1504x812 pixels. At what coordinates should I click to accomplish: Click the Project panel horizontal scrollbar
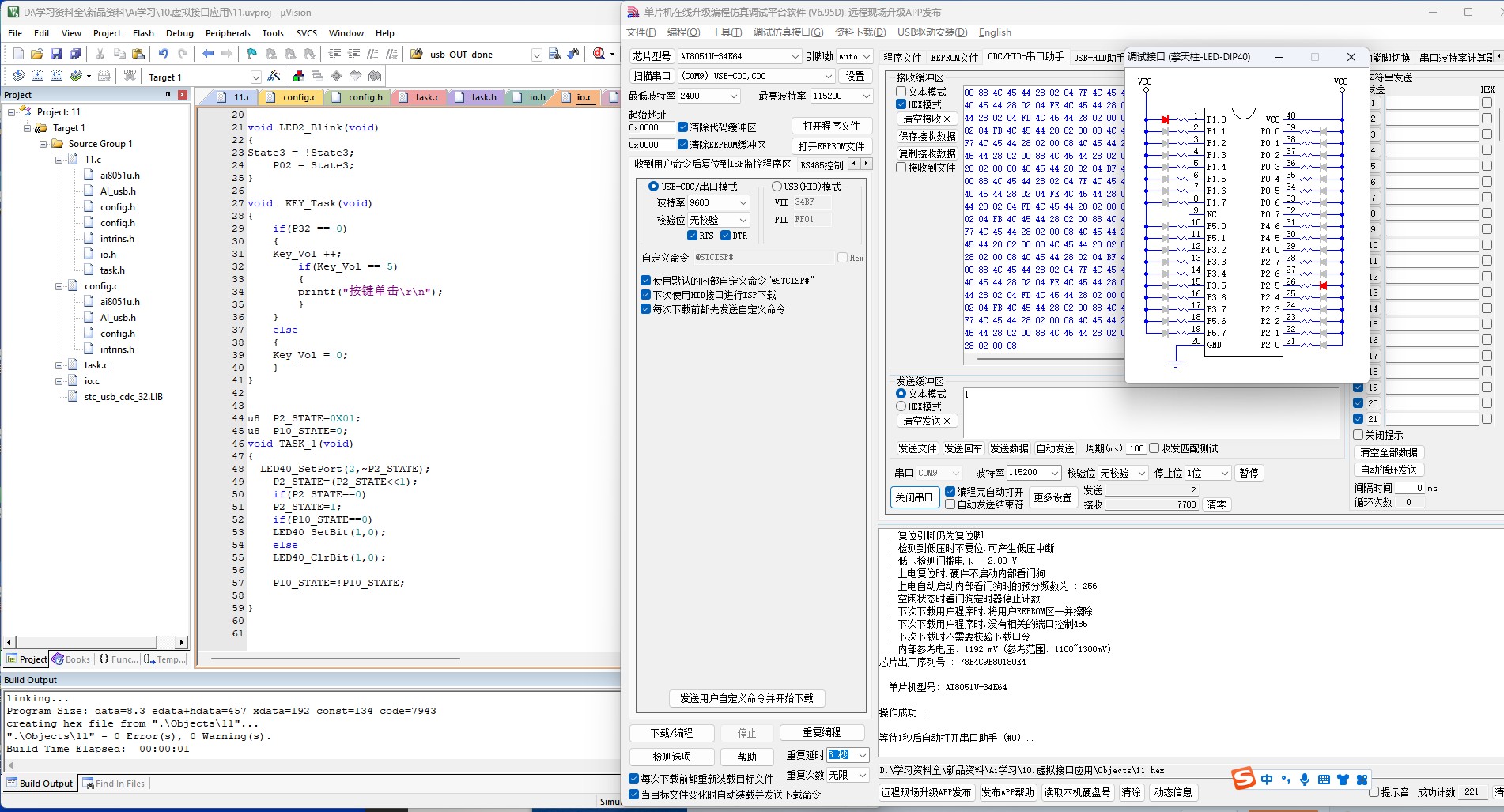tap(95, 642)
